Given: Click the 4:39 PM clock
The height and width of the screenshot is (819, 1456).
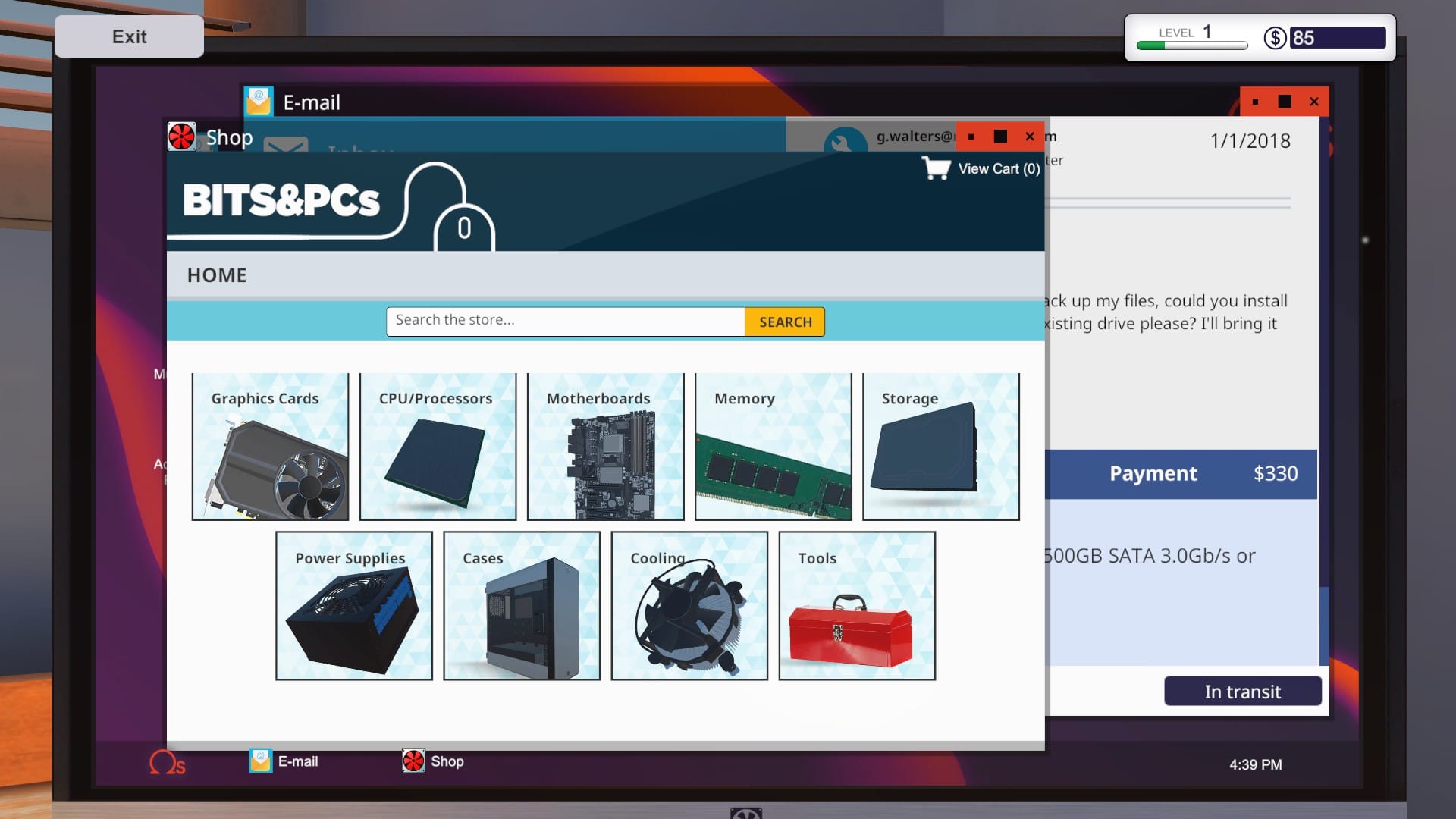Looking at the screenshot, I should click(1256, 764).
